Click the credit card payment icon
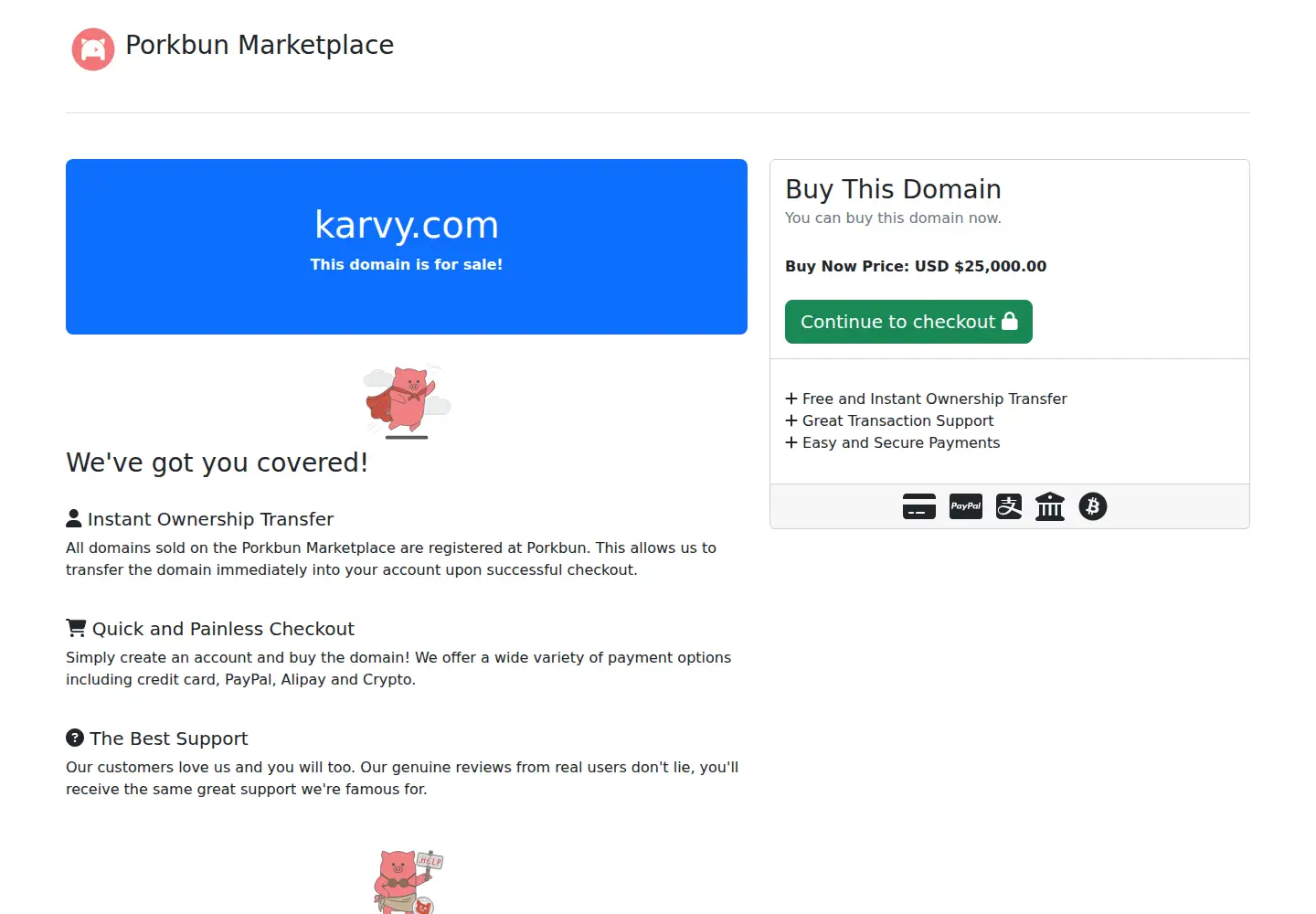This screenshot has height=914, width=1316. pyautogui.click(x=919, y=506)
